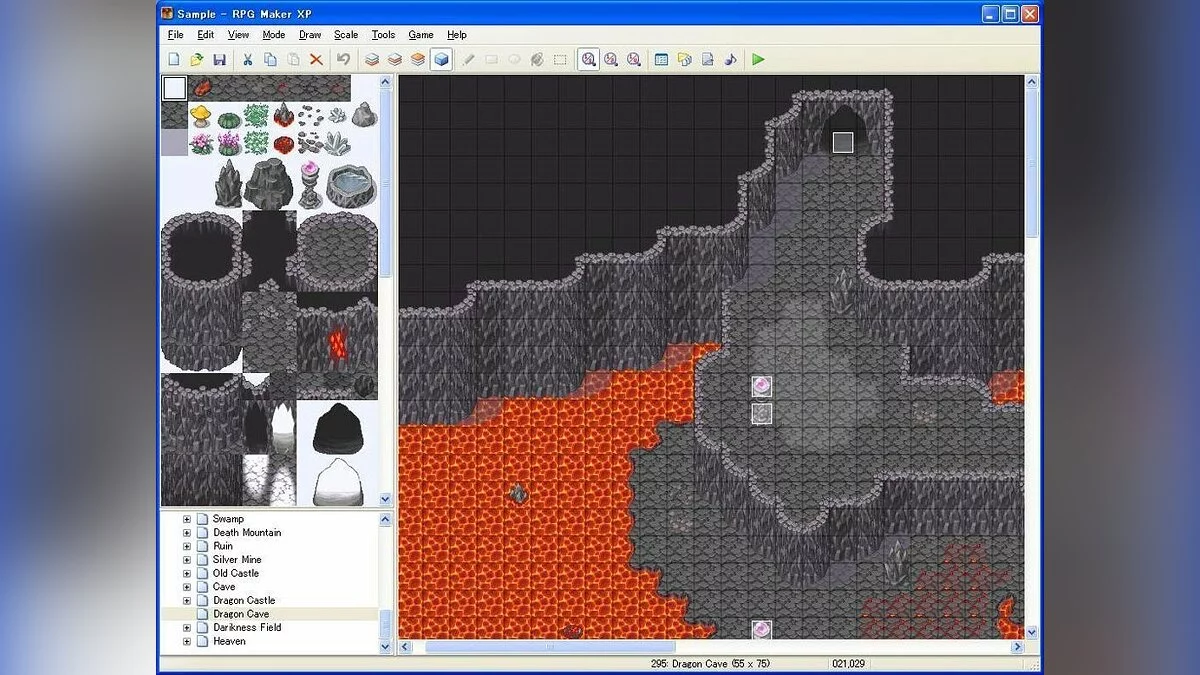Open the File menu
This screenshot has height=675, width=1200.
click(176, 35)
